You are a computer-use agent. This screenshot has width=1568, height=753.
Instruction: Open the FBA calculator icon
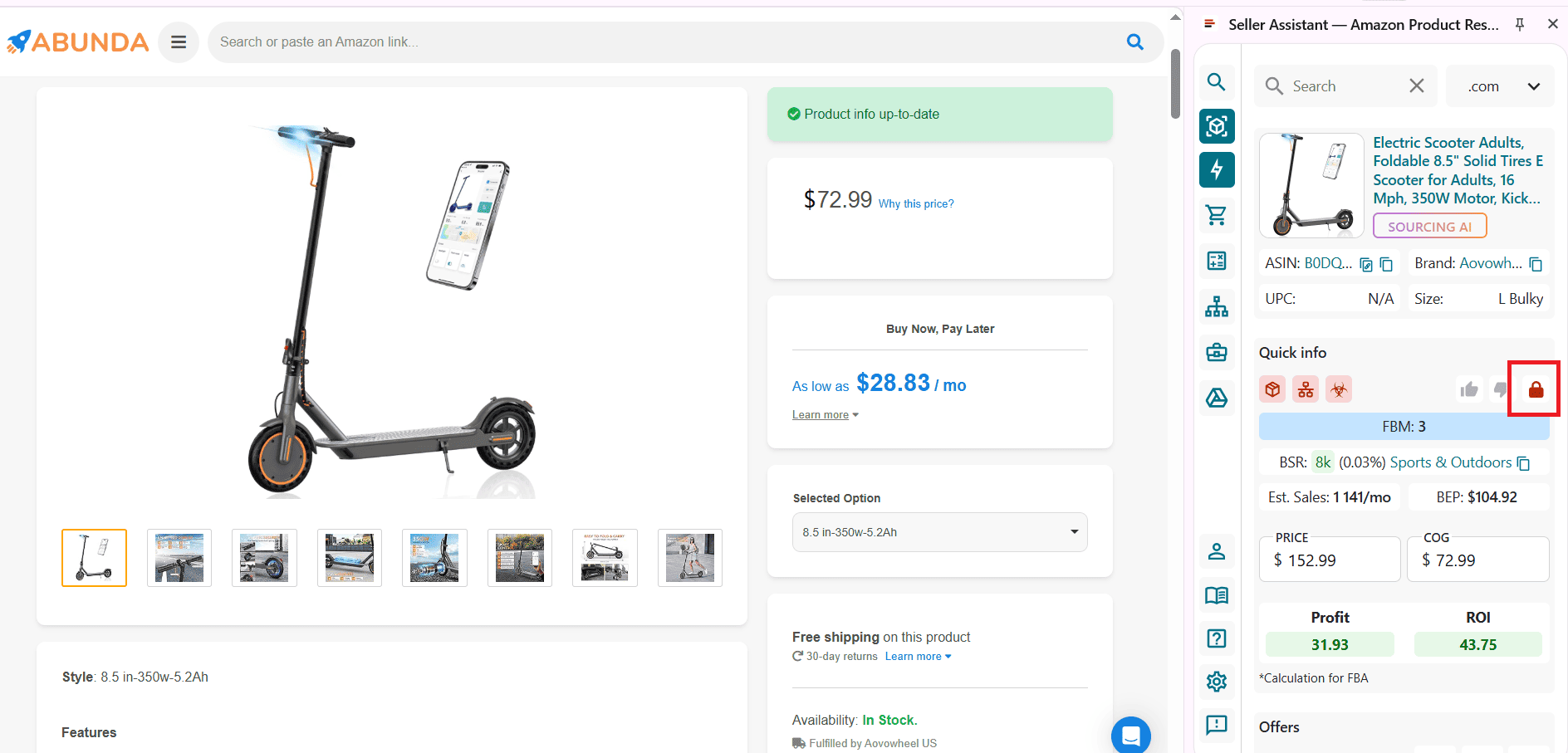pyautogui.click(x=1216, y=261)
